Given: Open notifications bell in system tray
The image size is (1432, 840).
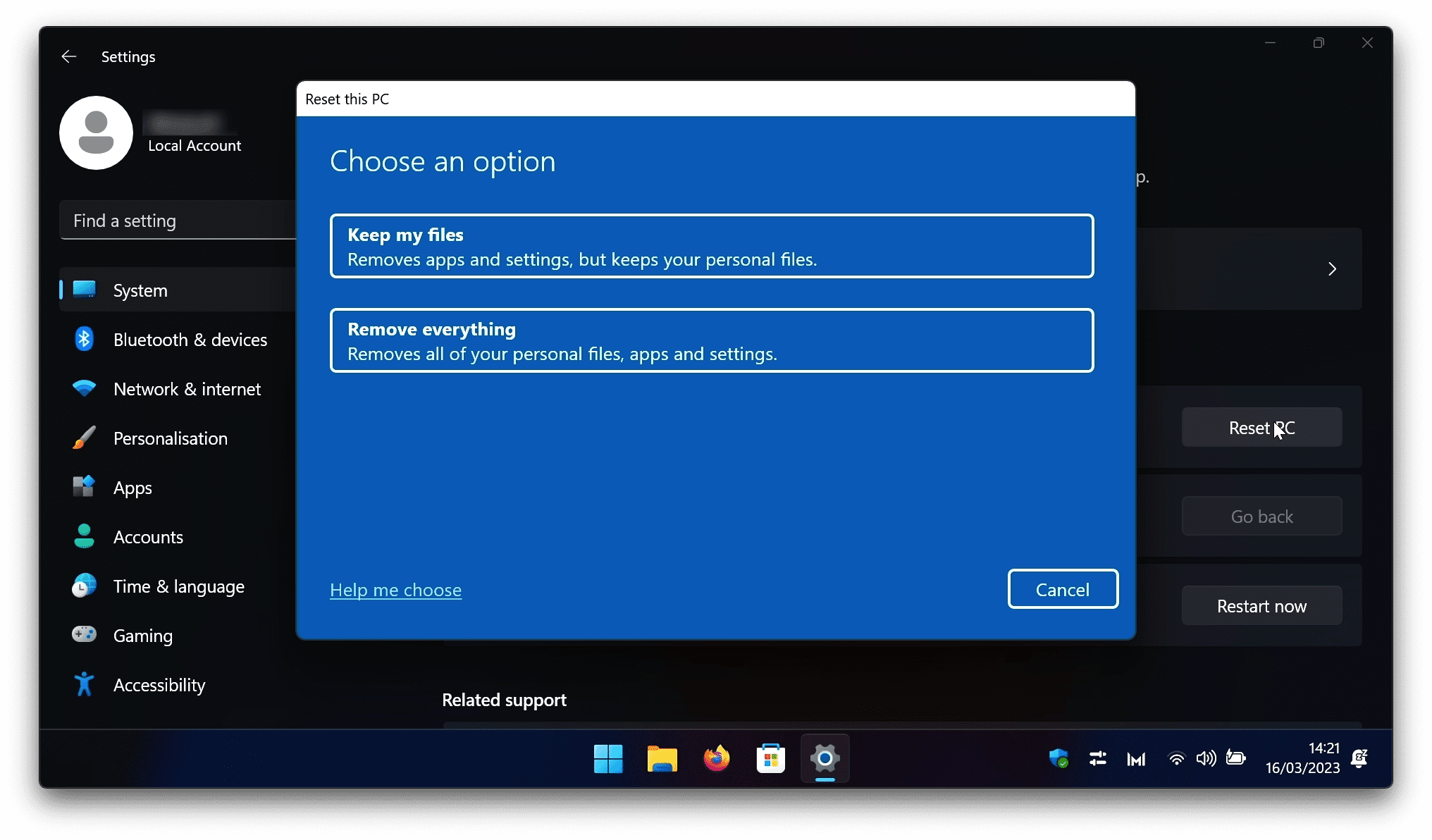Looking at the screenshot, I should [x=1359, y=758].
